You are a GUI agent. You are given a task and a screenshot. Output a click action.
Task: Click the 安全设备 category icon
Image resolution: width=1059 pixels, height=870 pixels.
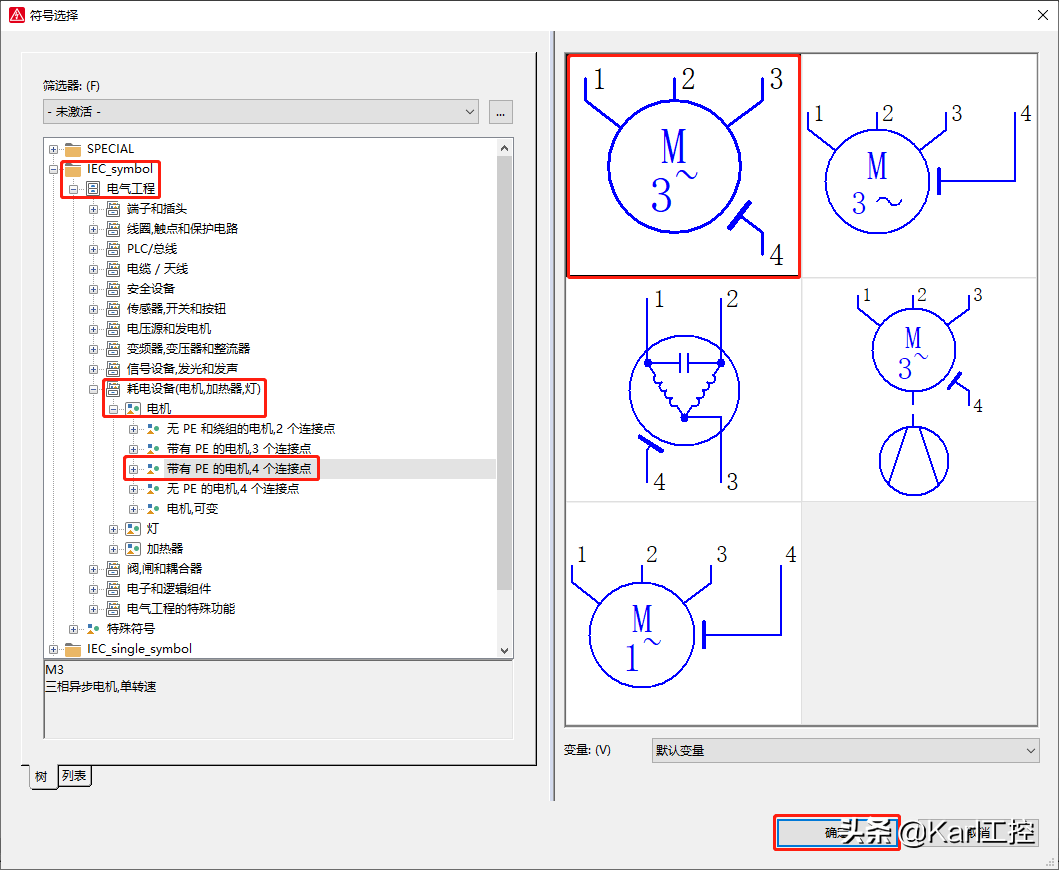(x=113, y=289)
